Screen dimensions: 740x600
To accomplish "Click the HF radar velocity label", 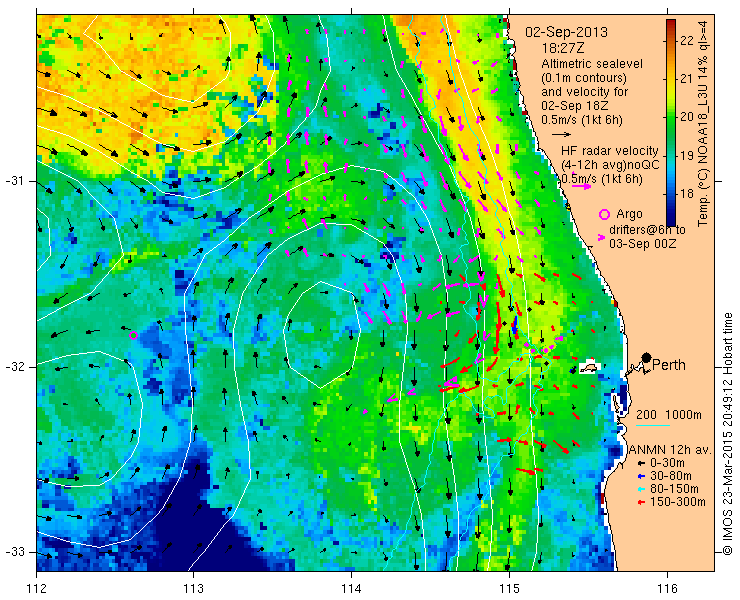I will coord(609,151).
